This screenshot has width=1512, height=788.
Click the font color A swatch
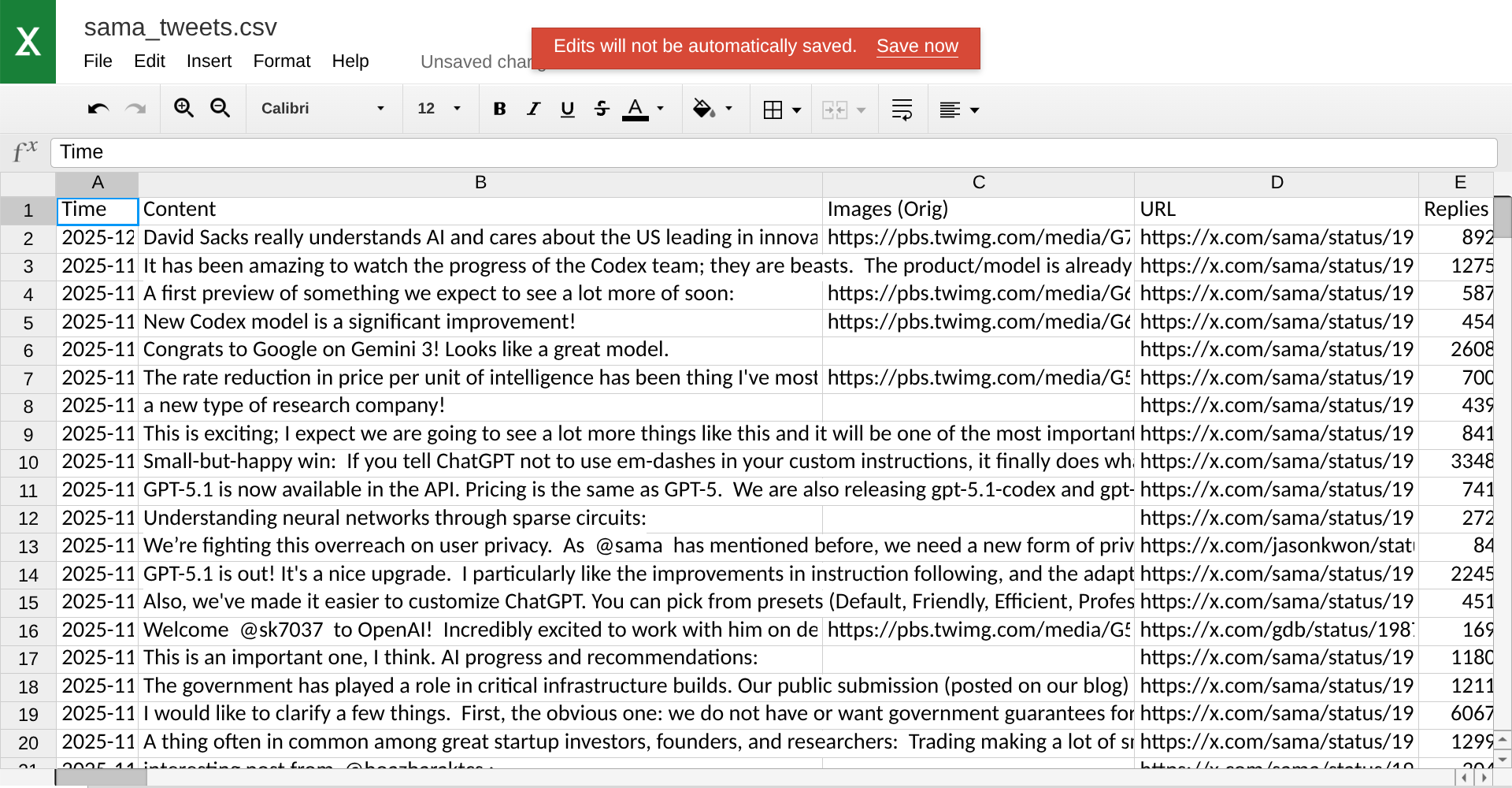[635, 109]
